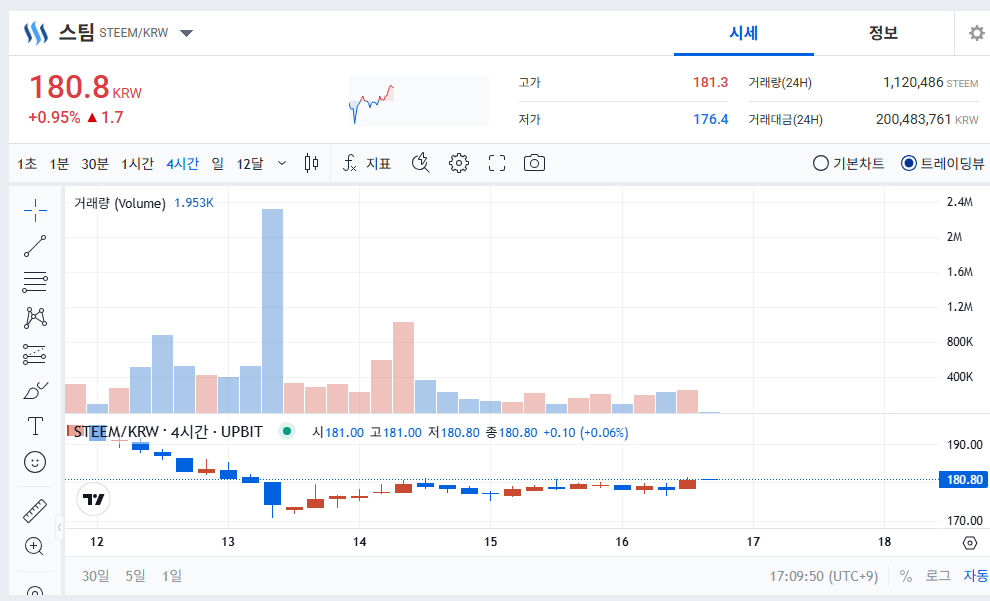The width and height of the screenshot is (990, 601).
Task: Set chart interval to 30분
Action: point(95,164)
